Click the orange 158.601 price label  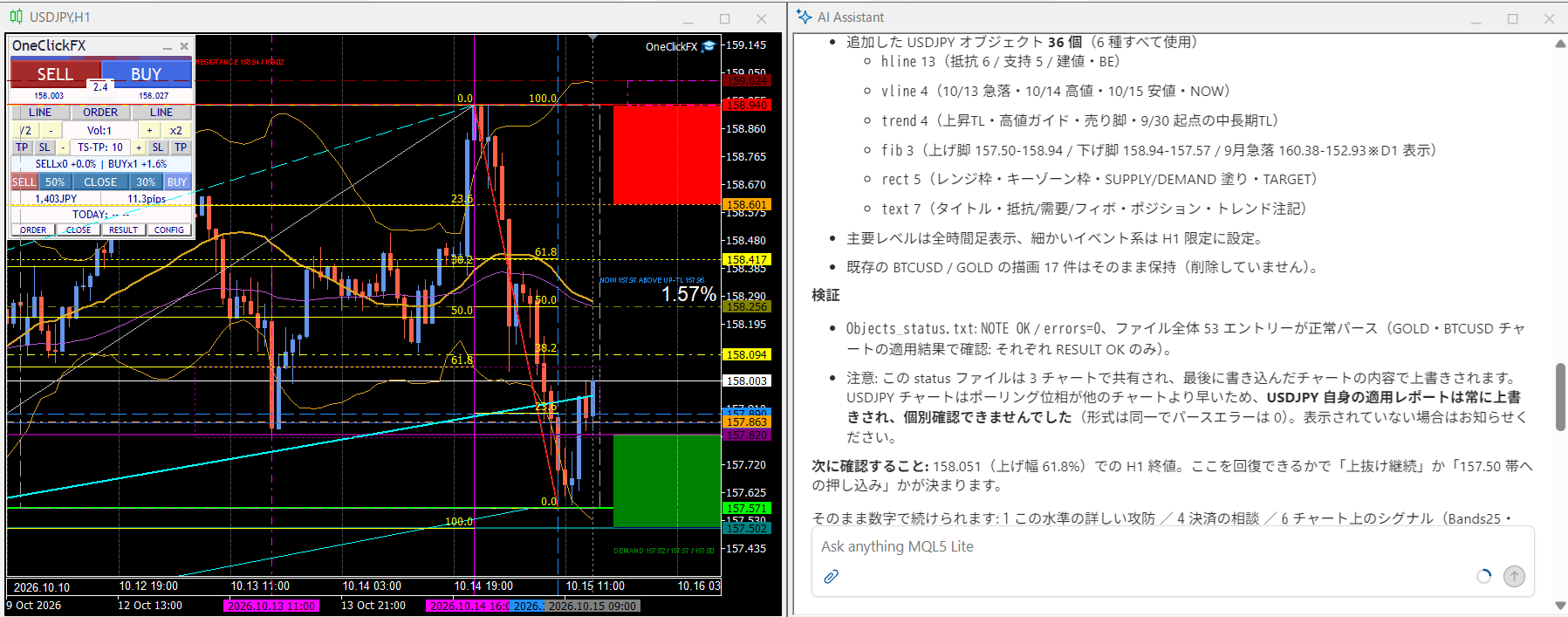tap(747, 205)
